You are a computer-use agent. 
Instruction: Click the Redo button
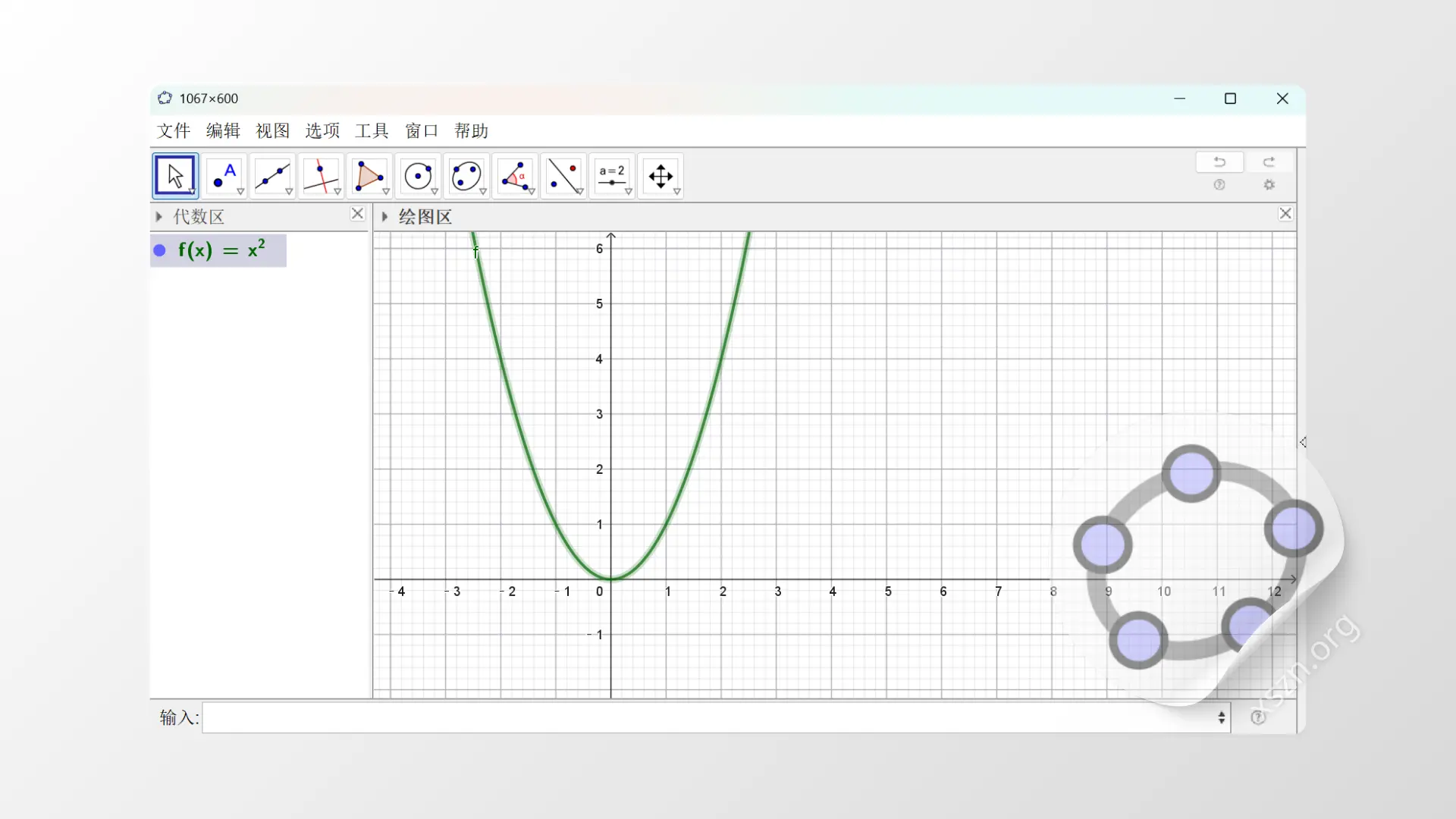1269,162
